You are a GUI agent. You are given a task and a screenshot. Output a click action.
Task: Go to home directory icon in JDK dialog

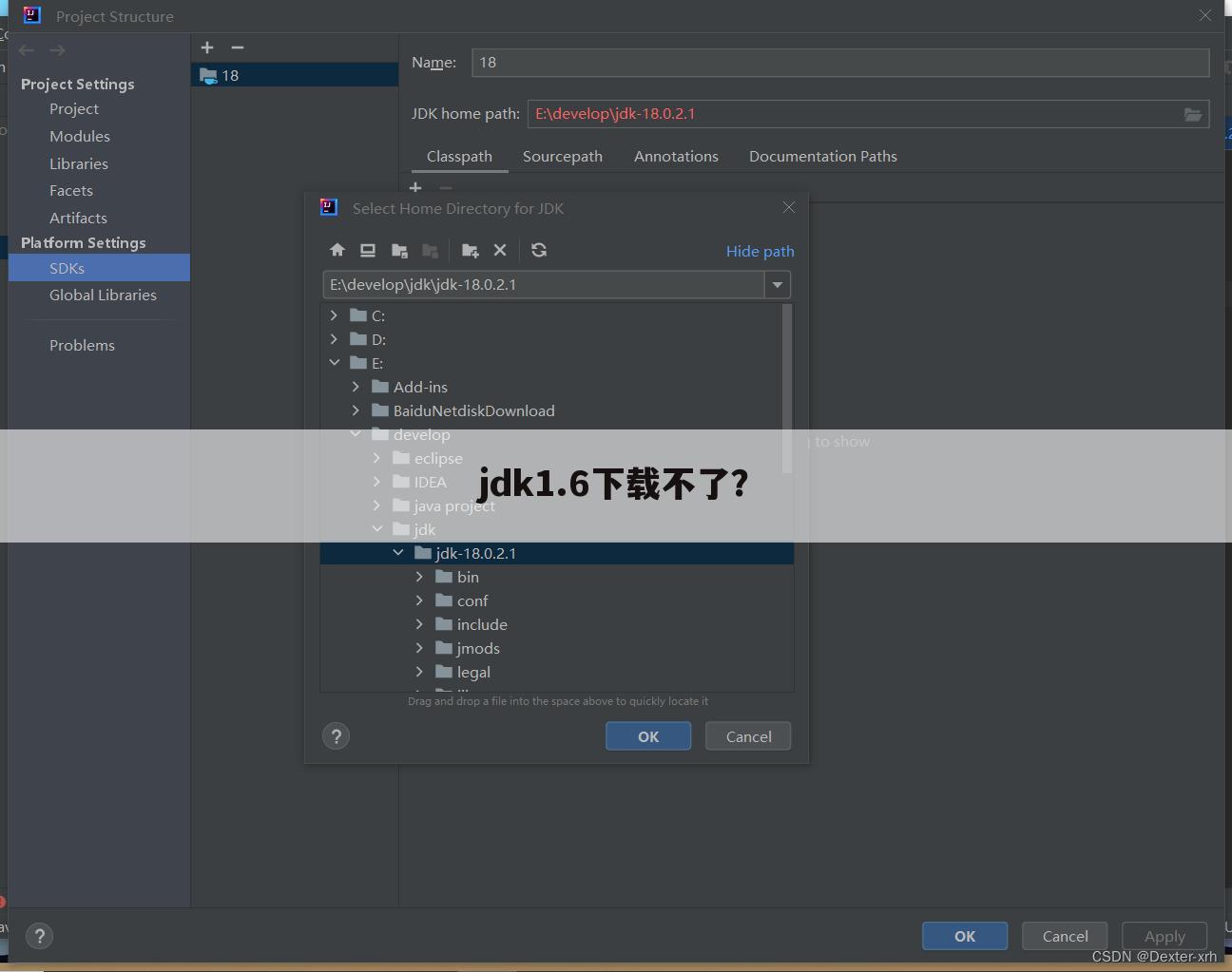pos(337,250)
